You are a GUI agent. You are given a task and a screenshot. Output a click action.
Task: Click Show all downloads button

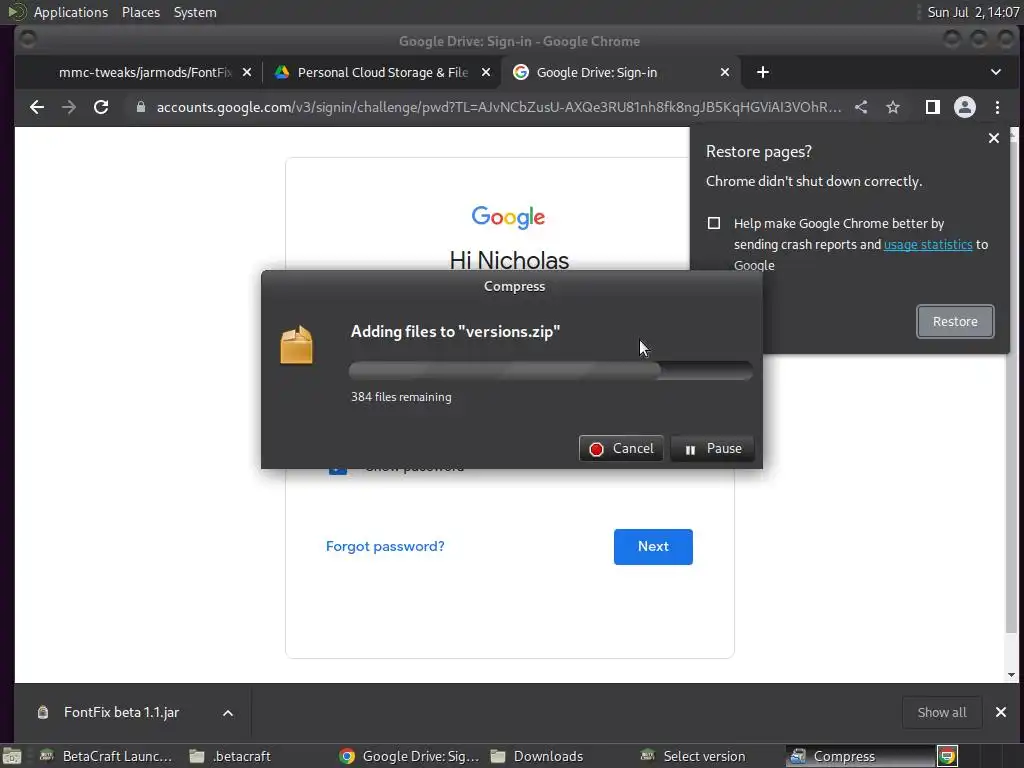coord(942,712)
